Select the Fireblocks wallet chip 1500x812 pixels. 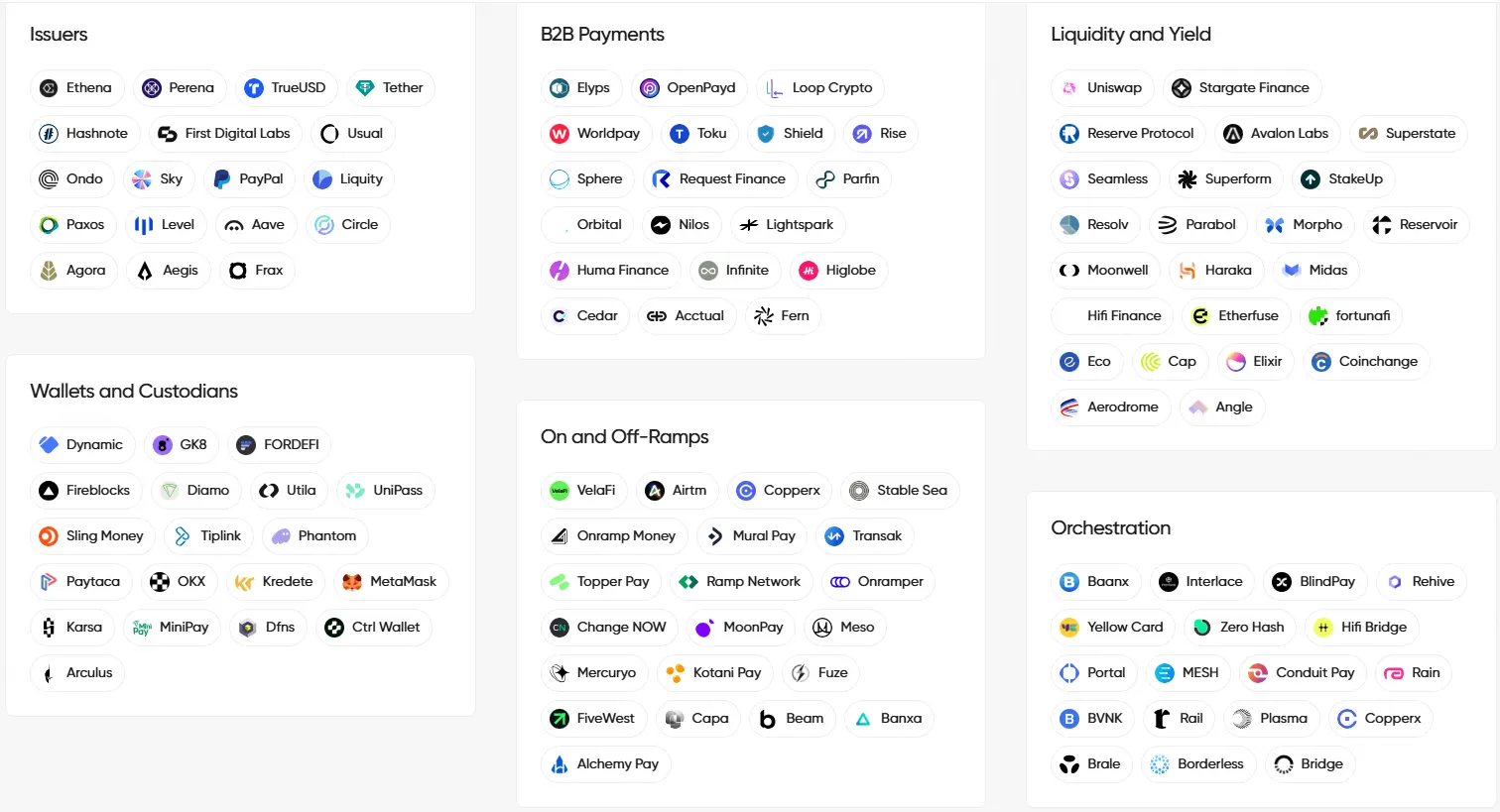coord(85,491)
